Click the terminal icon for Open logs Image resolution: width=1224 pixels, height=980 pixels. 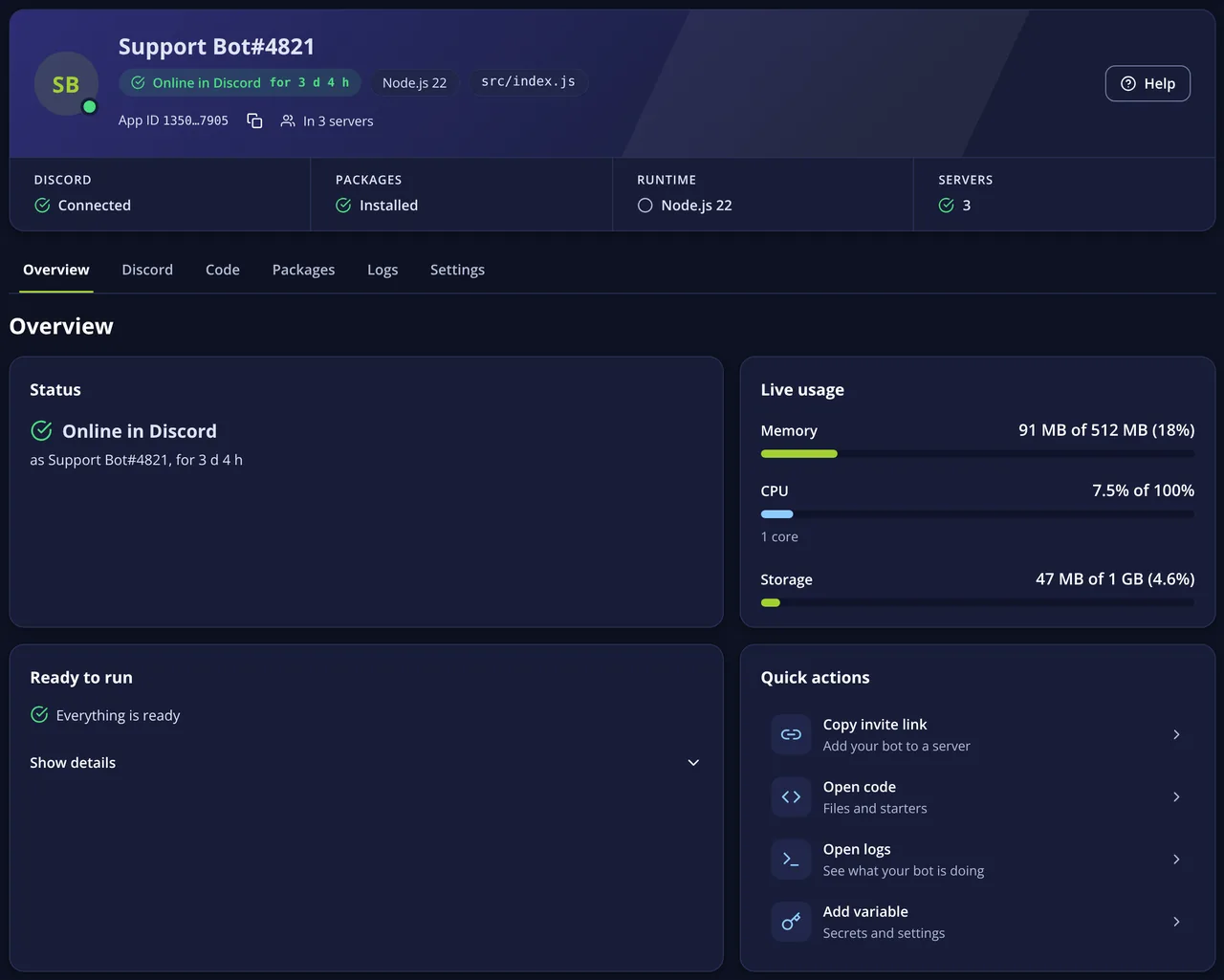(791, 859)
